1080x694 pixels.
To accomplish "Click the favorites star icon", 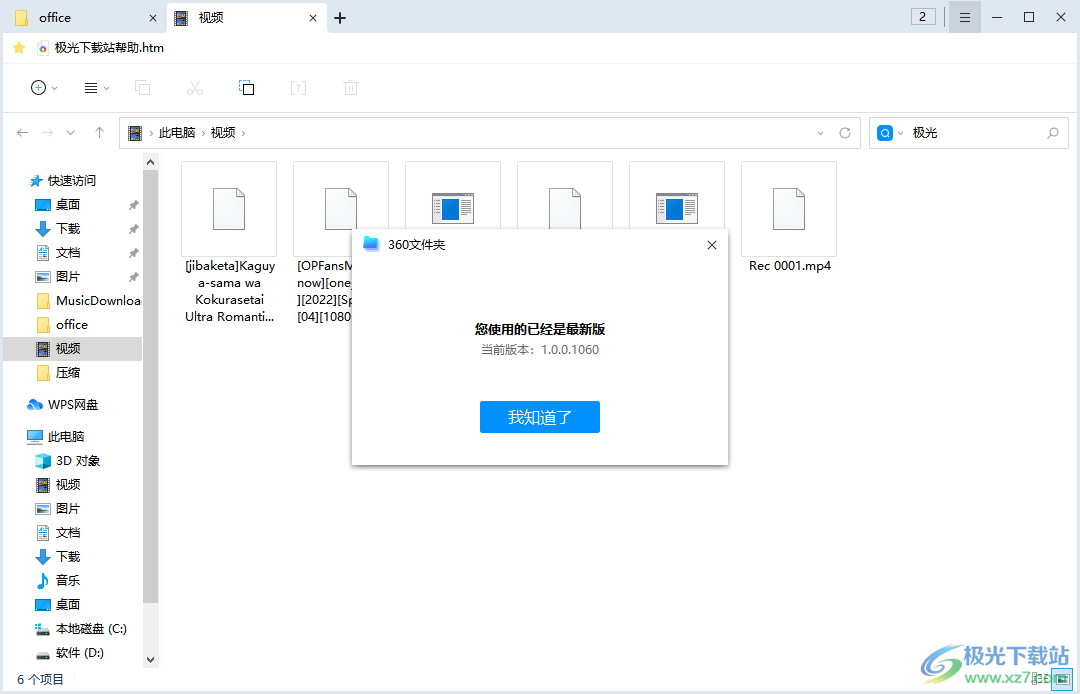I will (x=19, y=48).
